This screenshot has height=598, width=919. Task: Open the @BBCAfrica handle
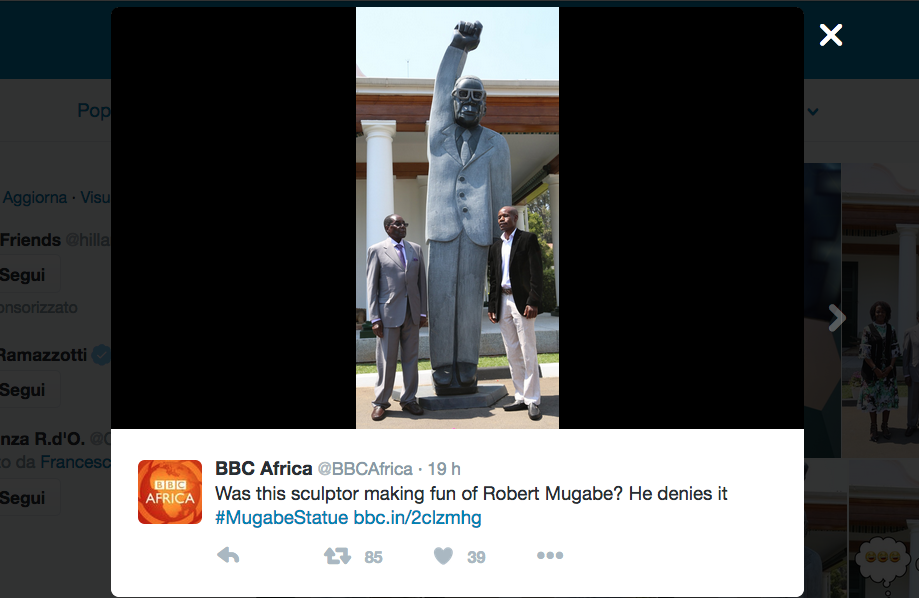tap(365, 469)
